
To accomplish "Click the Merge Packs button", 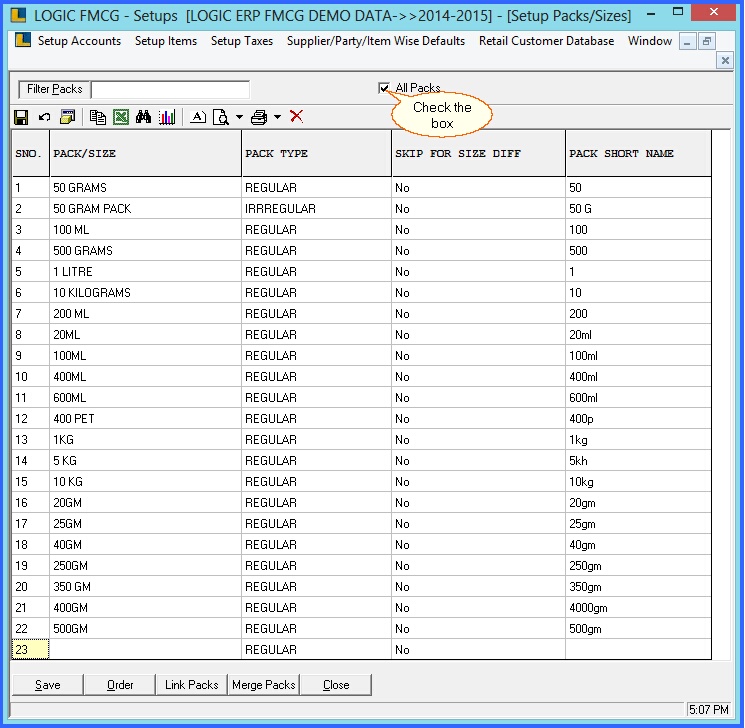I will click(264, 685).
